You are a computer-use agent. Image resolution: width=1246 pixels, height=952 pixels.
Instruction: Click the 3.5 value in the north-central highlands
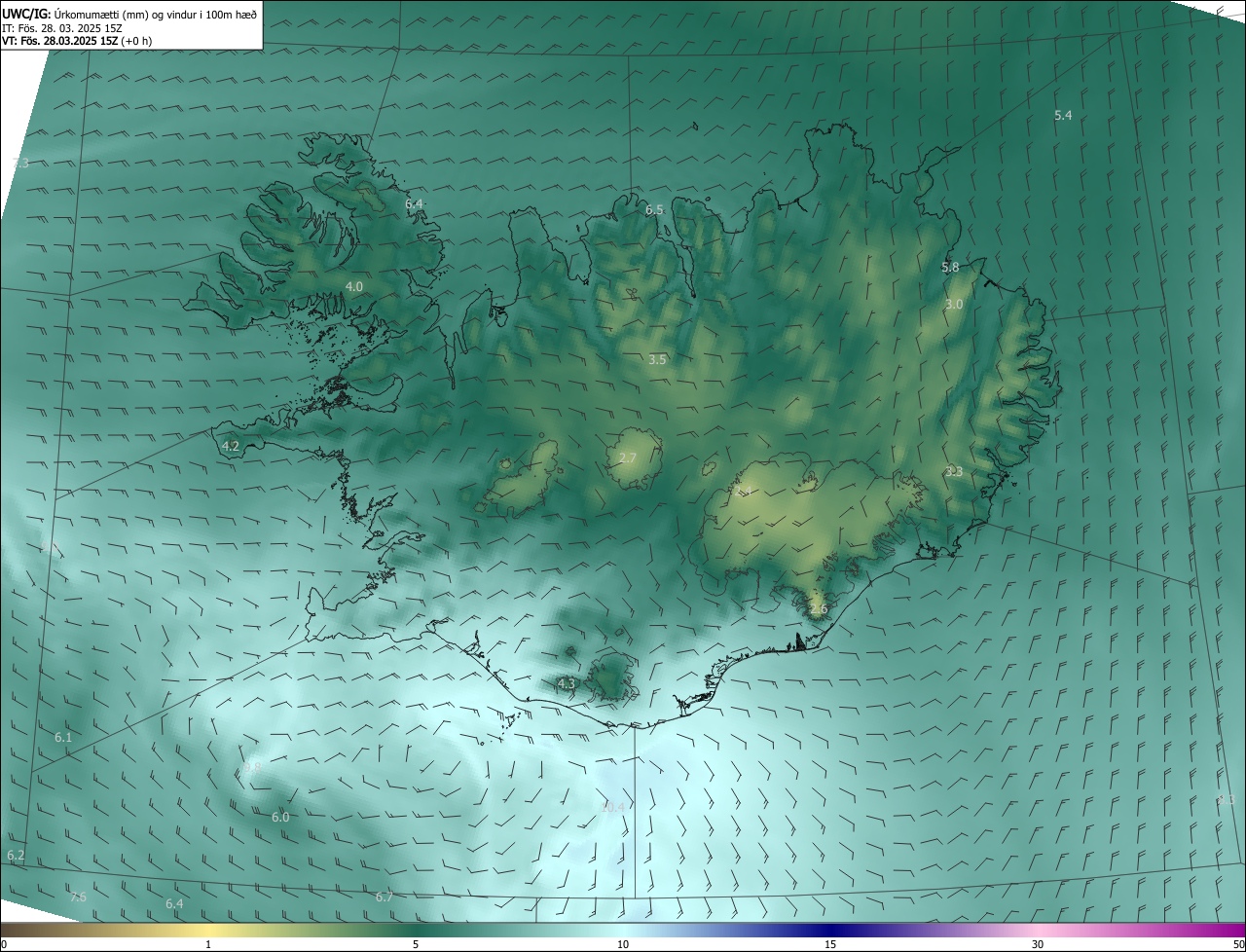pos(657,360)
